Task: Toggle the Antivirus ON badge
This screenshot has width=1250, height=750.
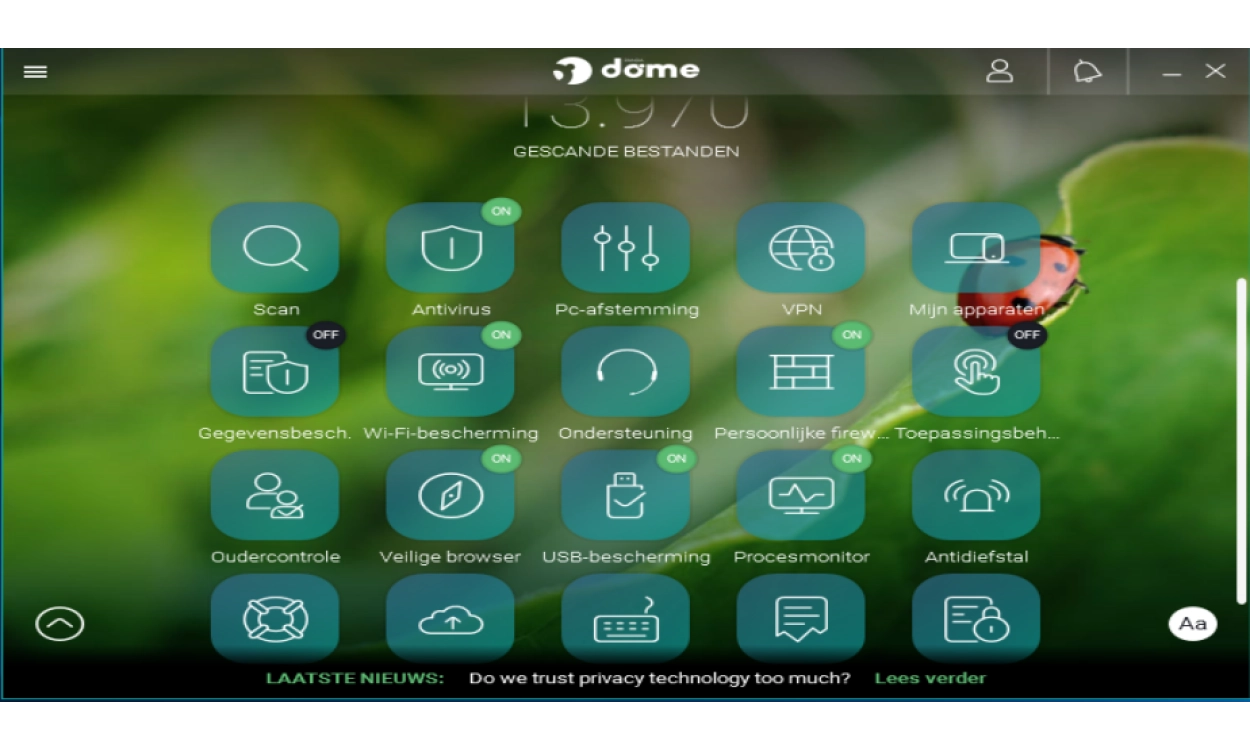Action: tap(501, 211)
